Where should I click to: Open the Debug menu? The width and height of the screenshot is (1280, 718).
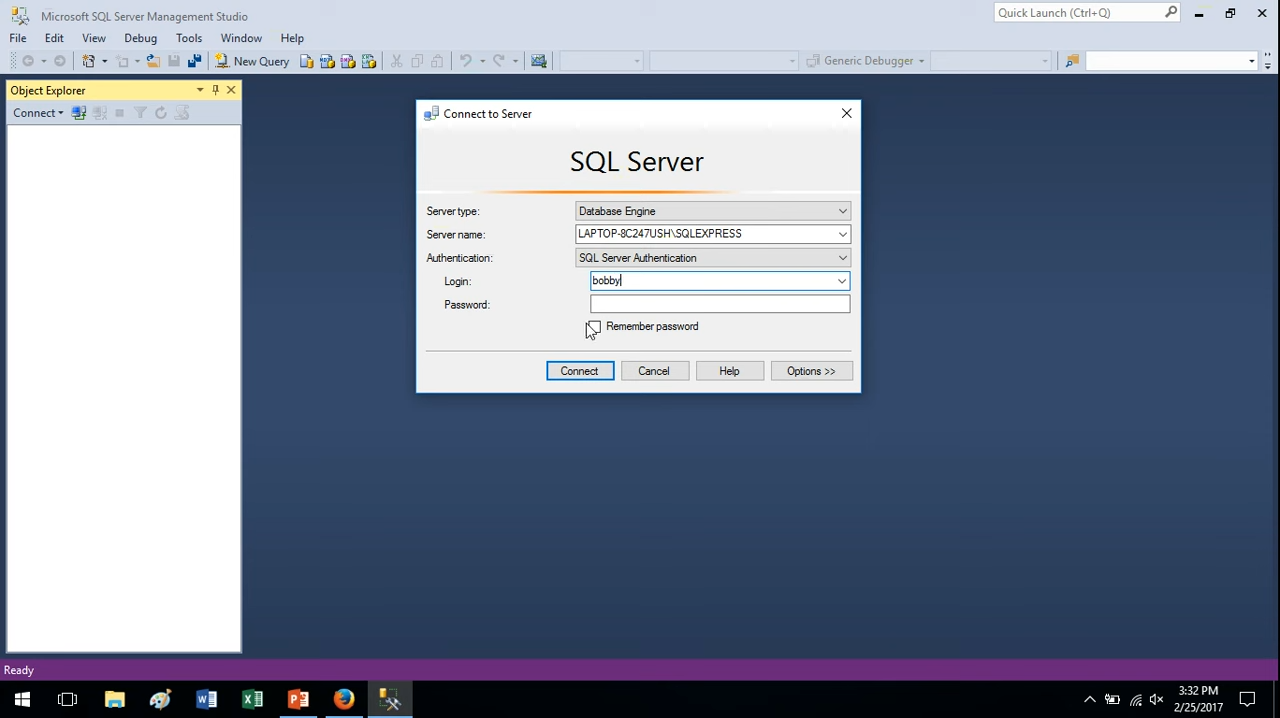click(x=140, y=38)
